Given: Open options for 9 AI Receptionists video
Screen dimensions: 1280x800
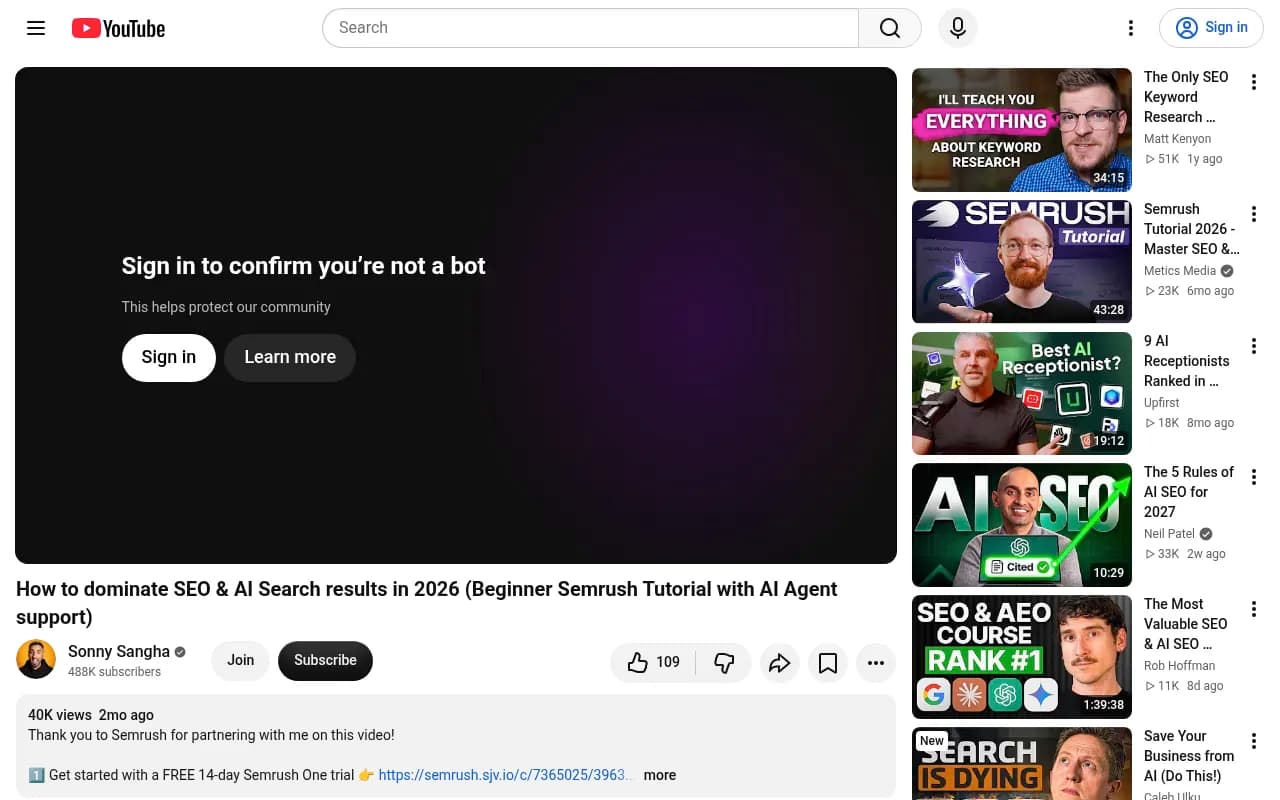Looking at the screenshot, I should point(1254,347).
